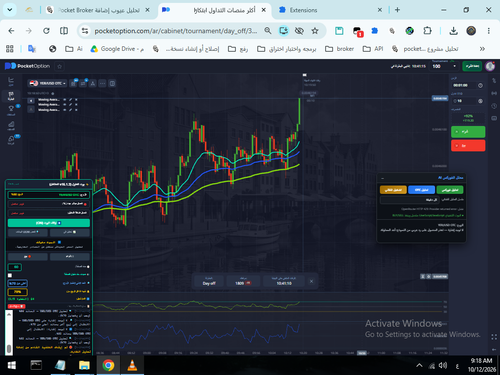Viewport: 500px width, 375px height.
Task: Click Chrome reload page button
Action: (46, 31)
